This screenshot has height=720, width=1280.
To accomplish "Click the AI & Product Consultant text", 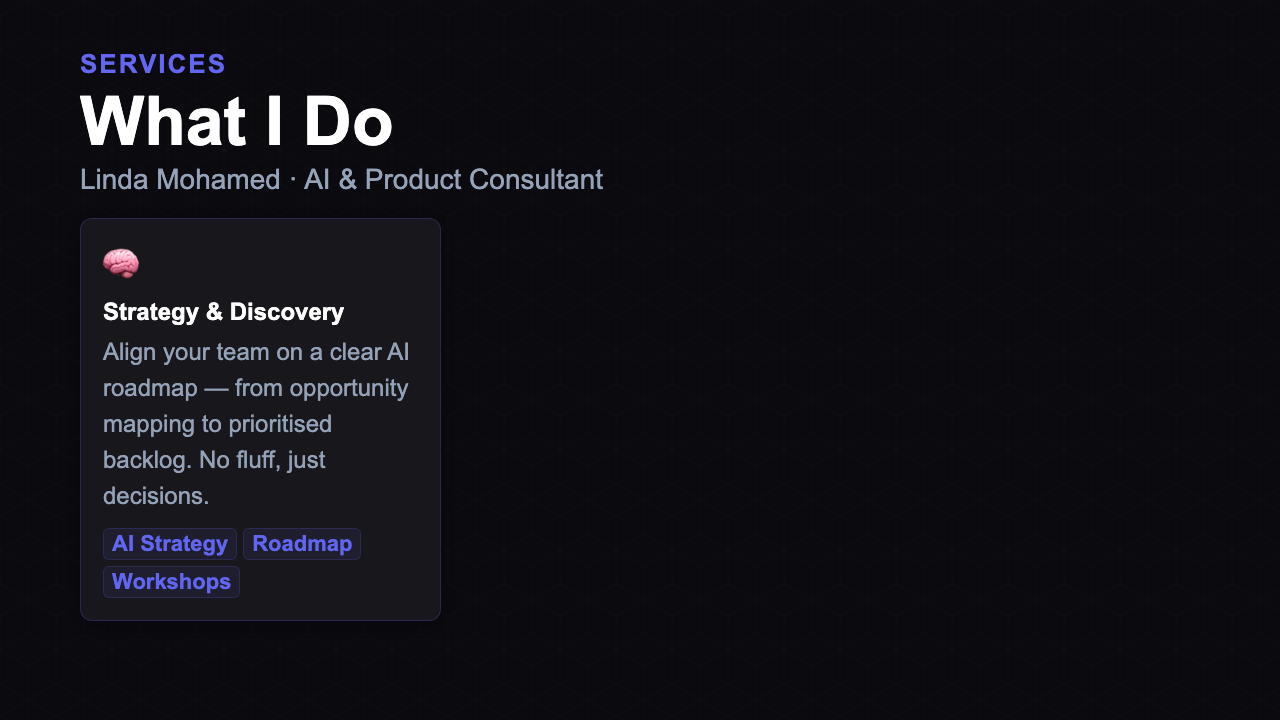I will tap(453, 179).
